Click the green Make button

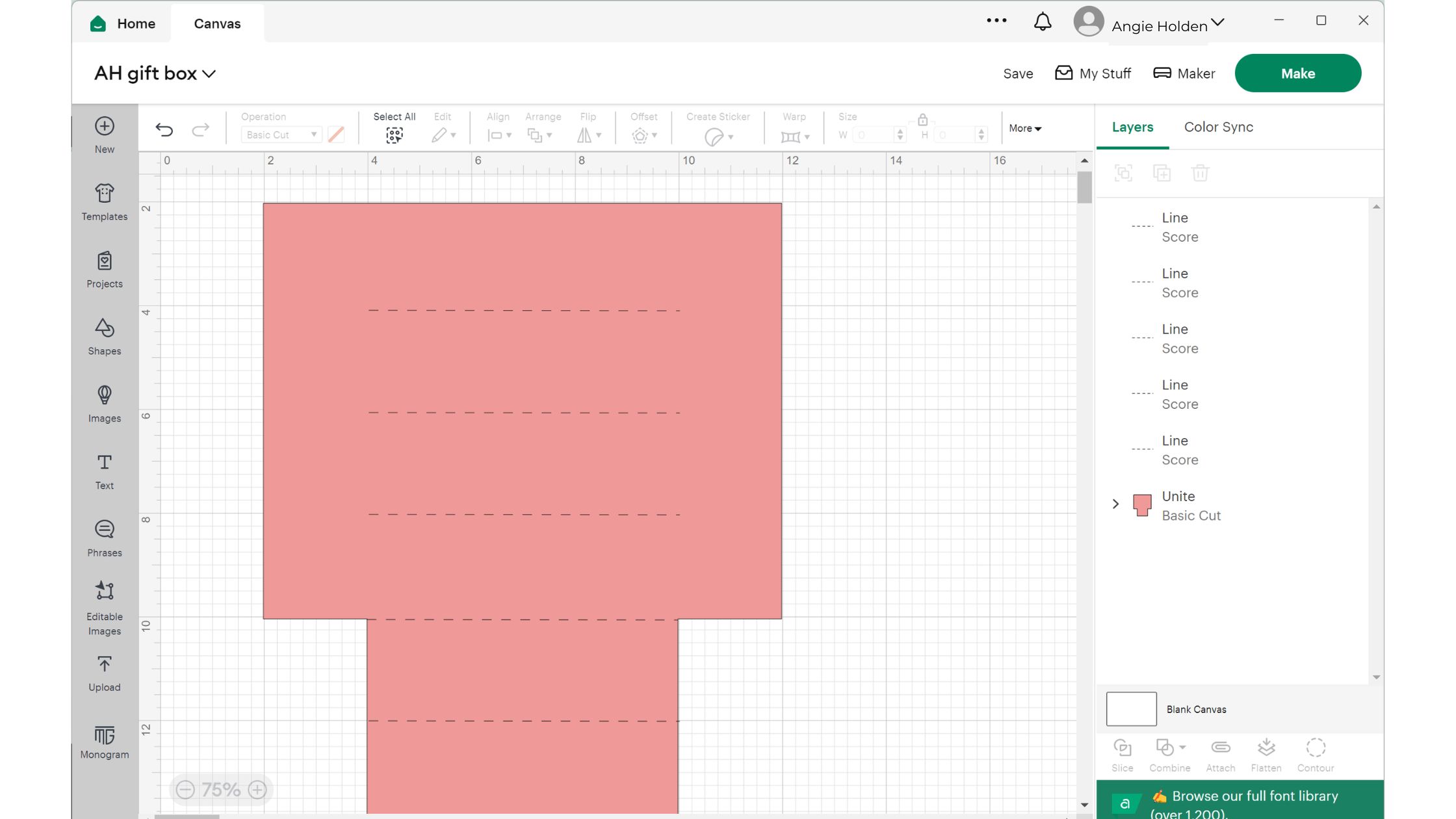coord(1297,73)
